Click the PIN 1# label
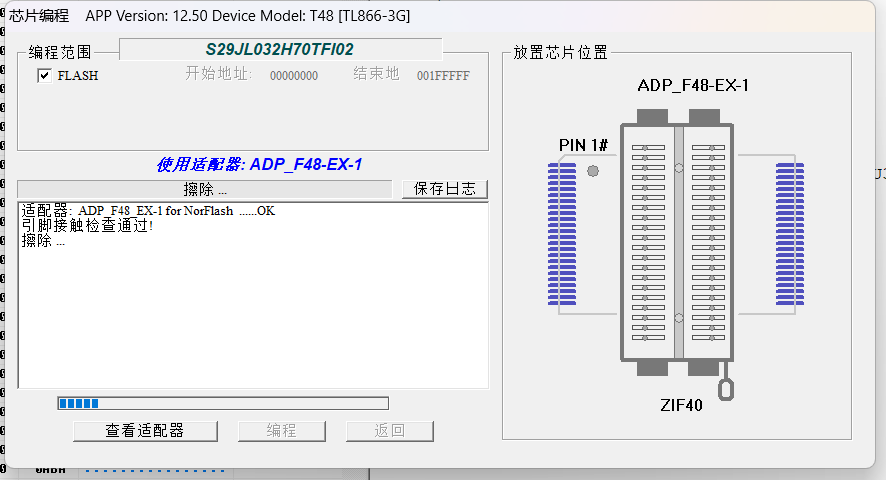The image size is (886, 480). [583, 146]
